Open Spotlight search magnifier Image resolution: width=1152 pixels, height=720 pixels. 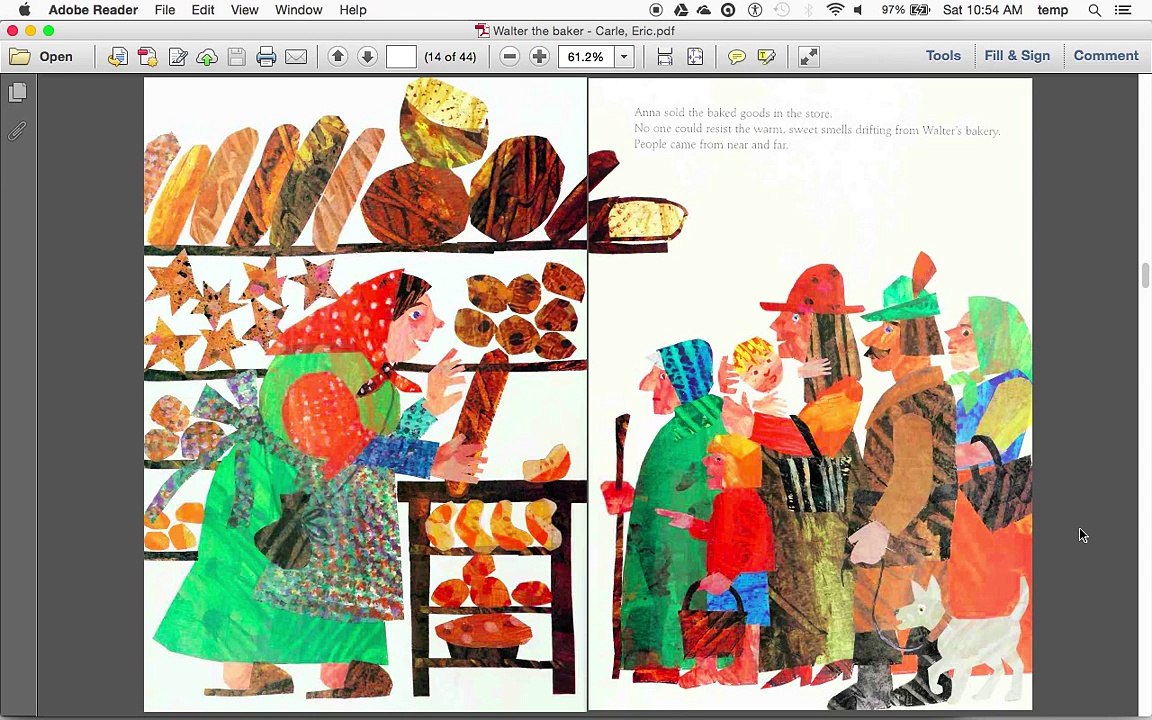1095,10
